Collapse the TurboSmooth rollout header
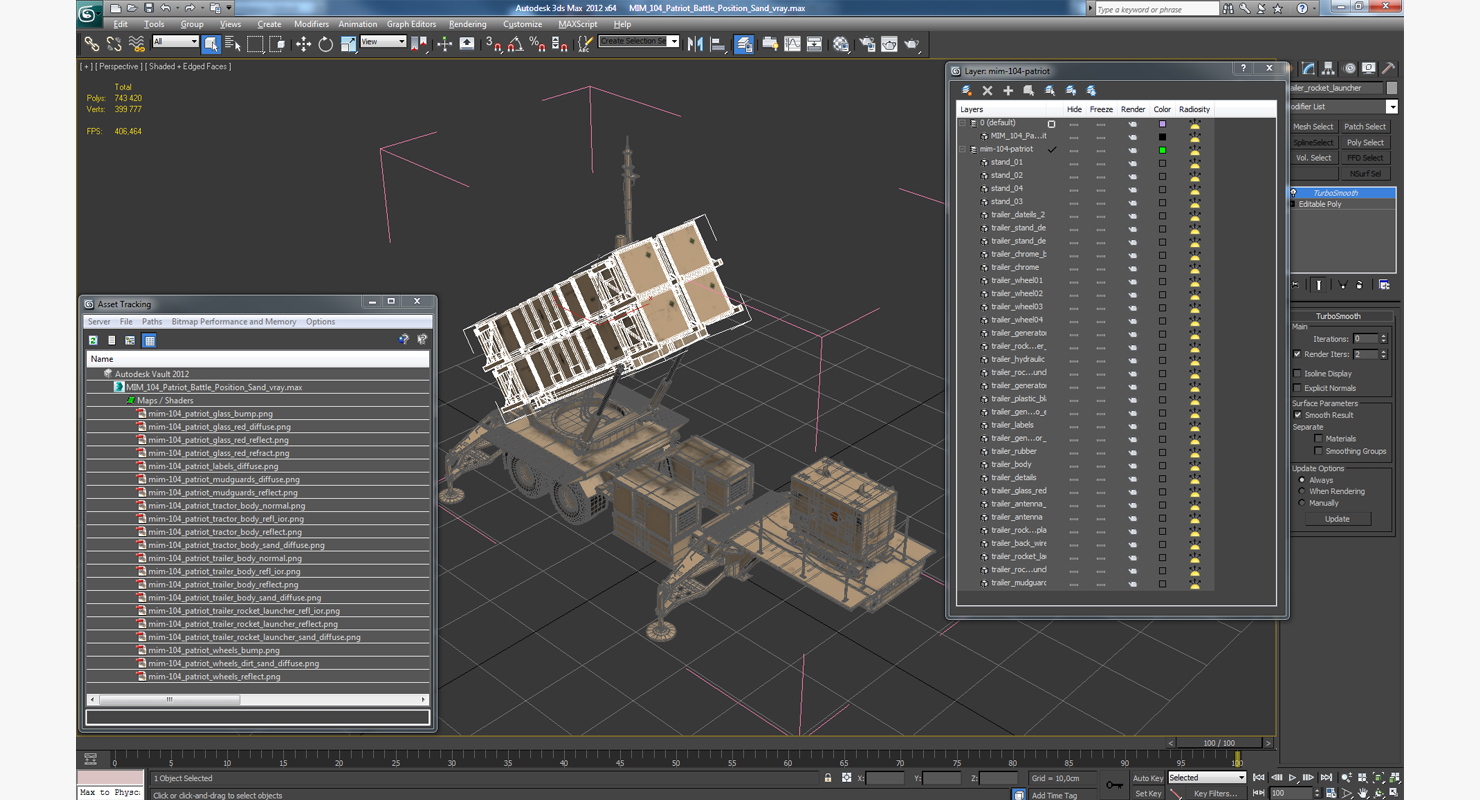Image resolution: width=1480 pixels, height=800 pixels. (1337, 316)
